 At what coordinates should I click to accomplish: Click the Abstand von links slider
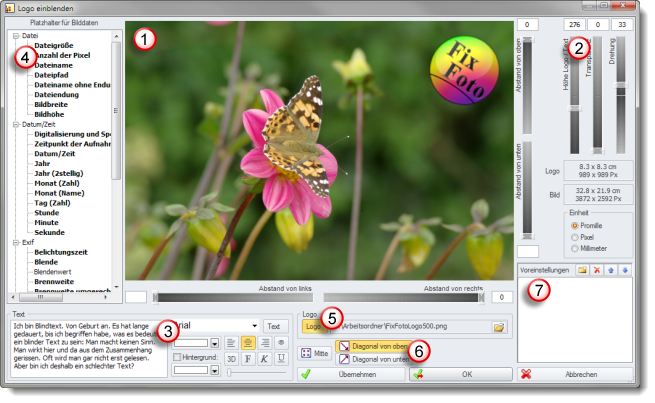click(x=234, y=297)
